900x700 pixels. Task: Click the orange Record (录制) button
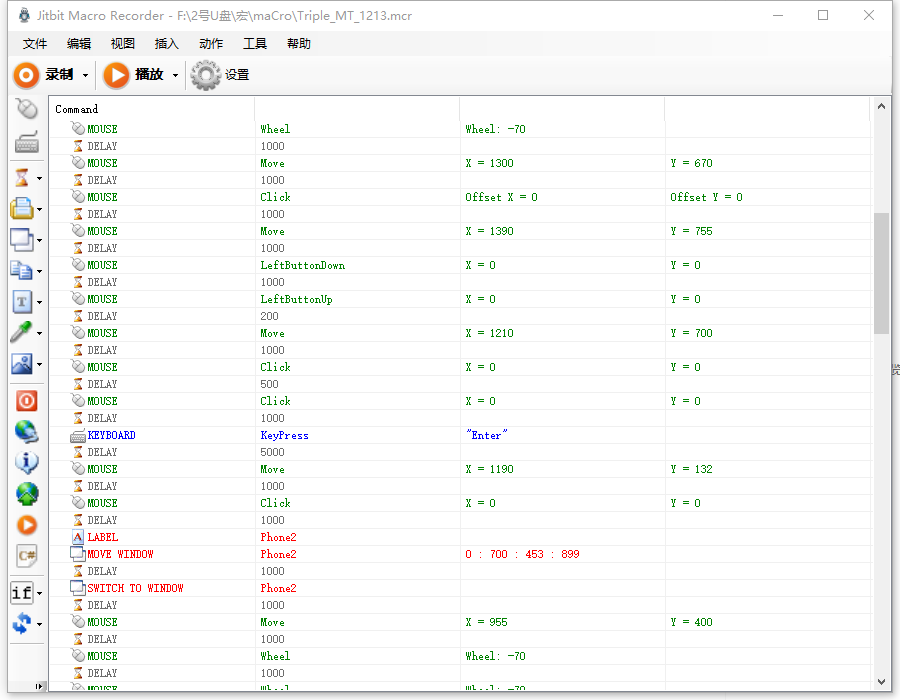click(44, 75)
